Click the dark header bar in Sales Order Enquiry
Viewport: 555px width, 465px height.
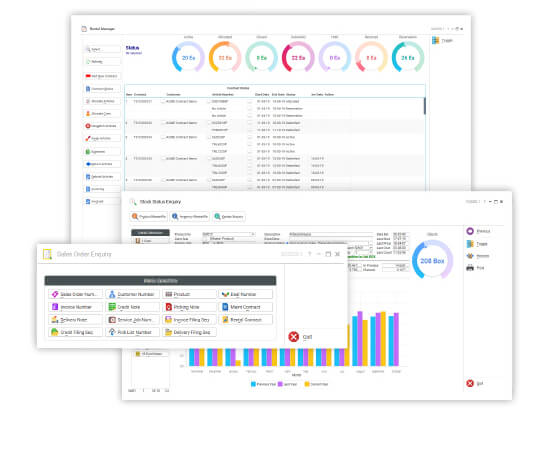click(x=160, y=281)
